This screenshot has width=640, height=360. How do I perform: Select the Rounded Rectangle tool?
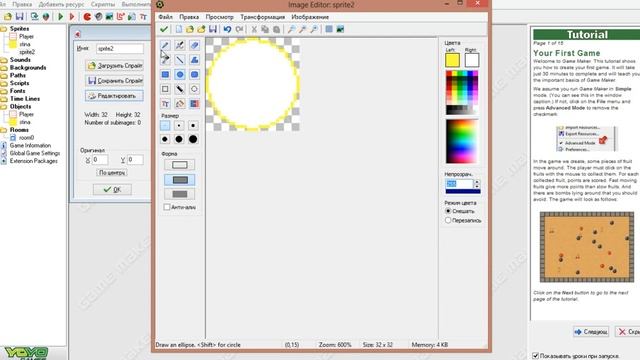[194, 75]
